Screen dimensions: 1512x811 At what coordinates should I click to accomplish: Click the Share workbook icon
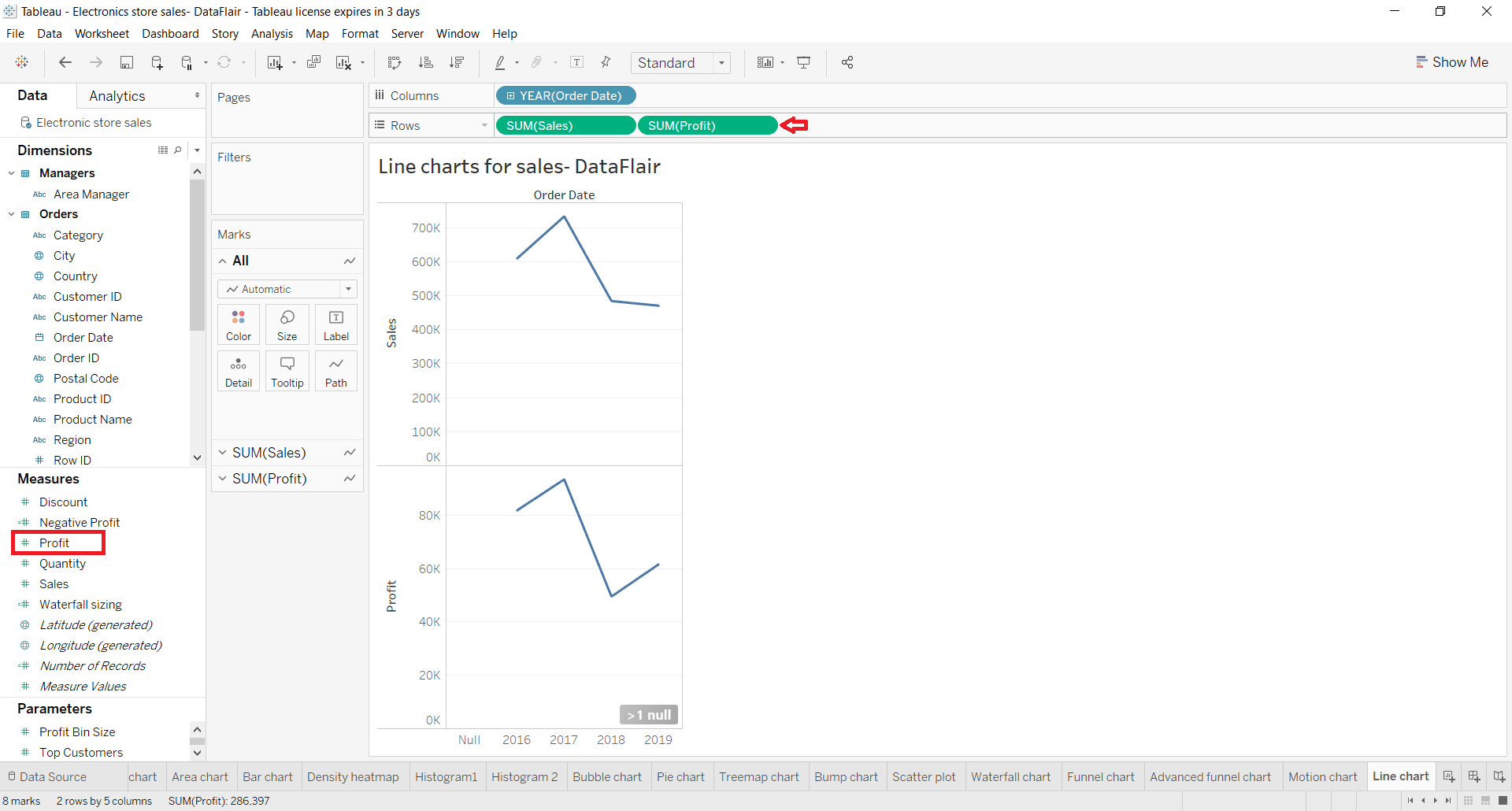click(x=847, y=62)
